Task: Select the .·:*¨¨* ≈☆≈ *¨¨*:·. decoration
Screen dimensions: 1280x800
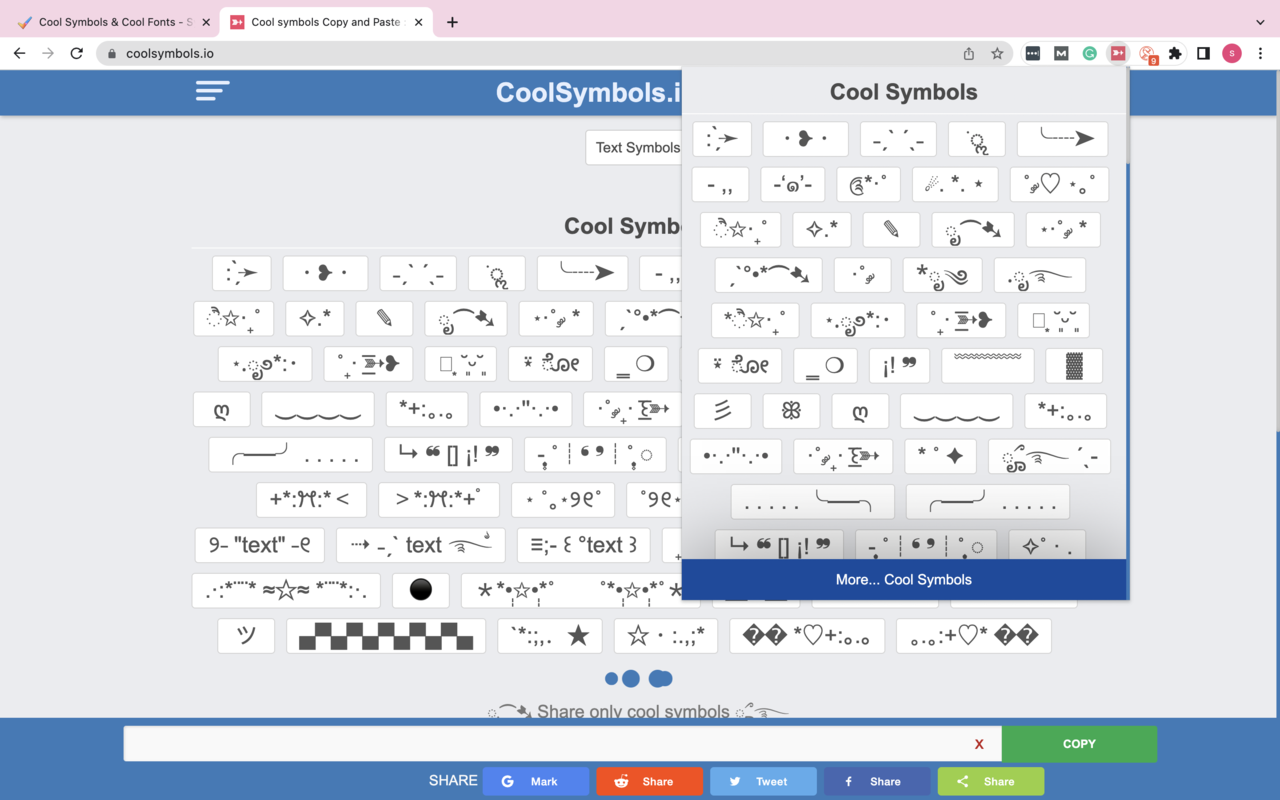Action: click(286, 590)
